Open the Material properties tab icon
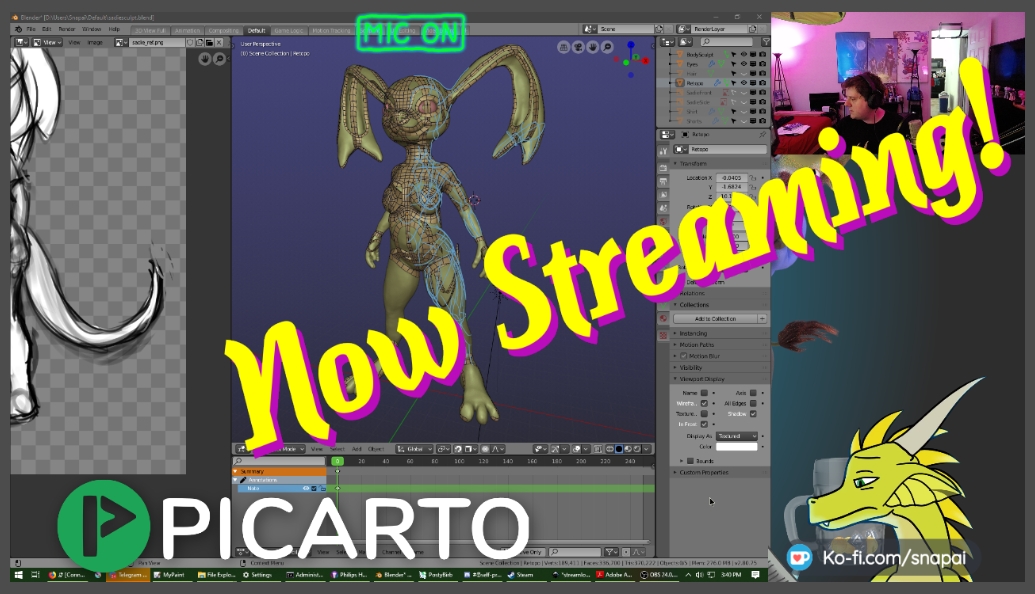Viewport: 1035px width, 594px height. [663, 318]
